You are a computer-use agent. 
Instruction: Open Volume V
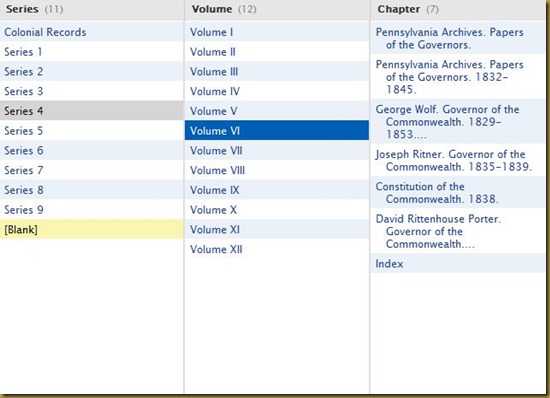277,111
